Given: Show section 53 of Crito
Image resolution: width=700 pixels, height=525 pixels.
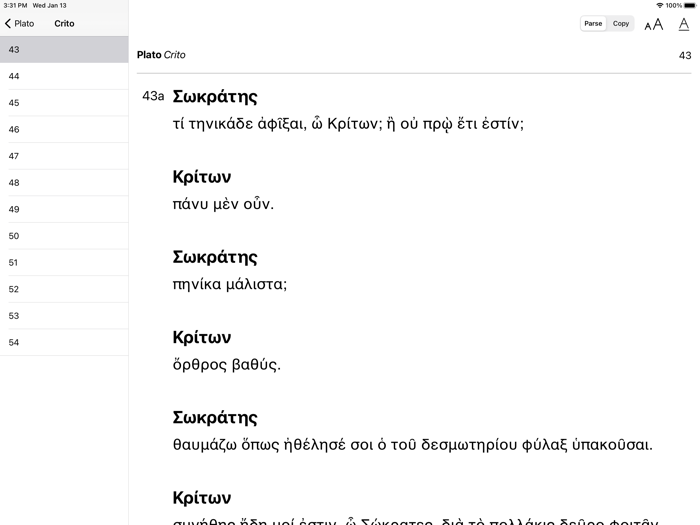Looking at the screenshot, I should coord(64,316).
